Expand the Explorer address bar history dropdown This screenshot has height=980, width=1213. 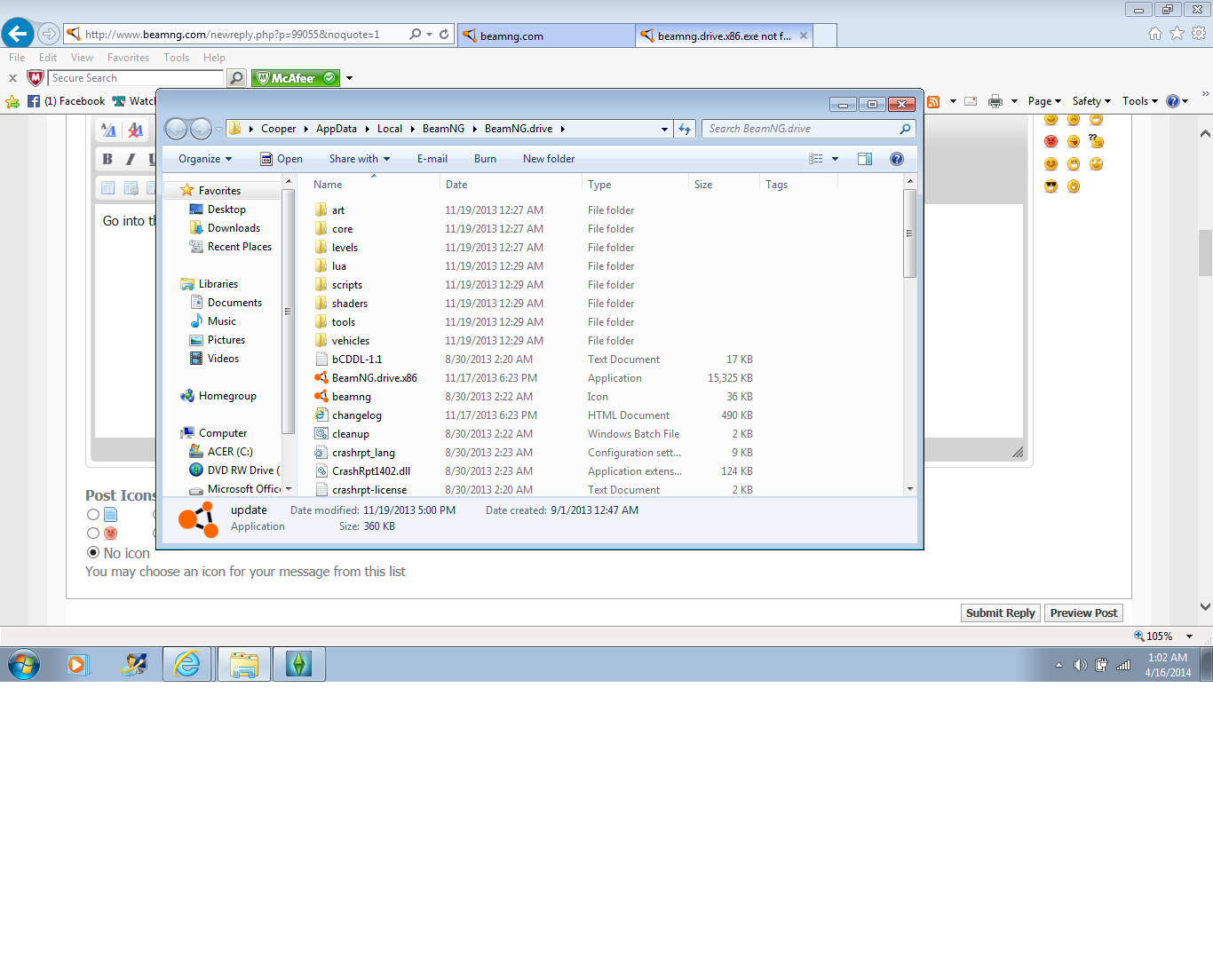pos(664,129)
